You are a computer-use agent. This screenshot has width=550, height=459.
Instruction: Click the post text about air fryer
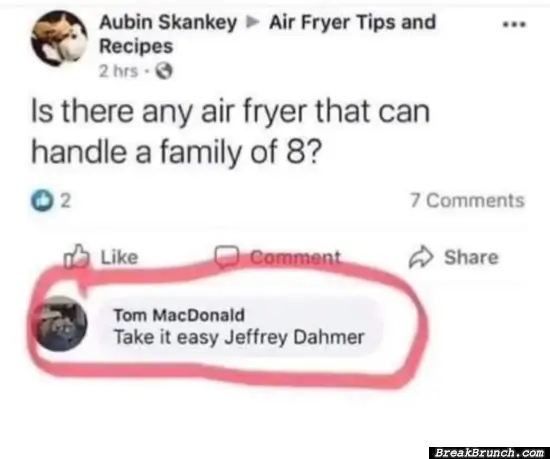(230, 132)
